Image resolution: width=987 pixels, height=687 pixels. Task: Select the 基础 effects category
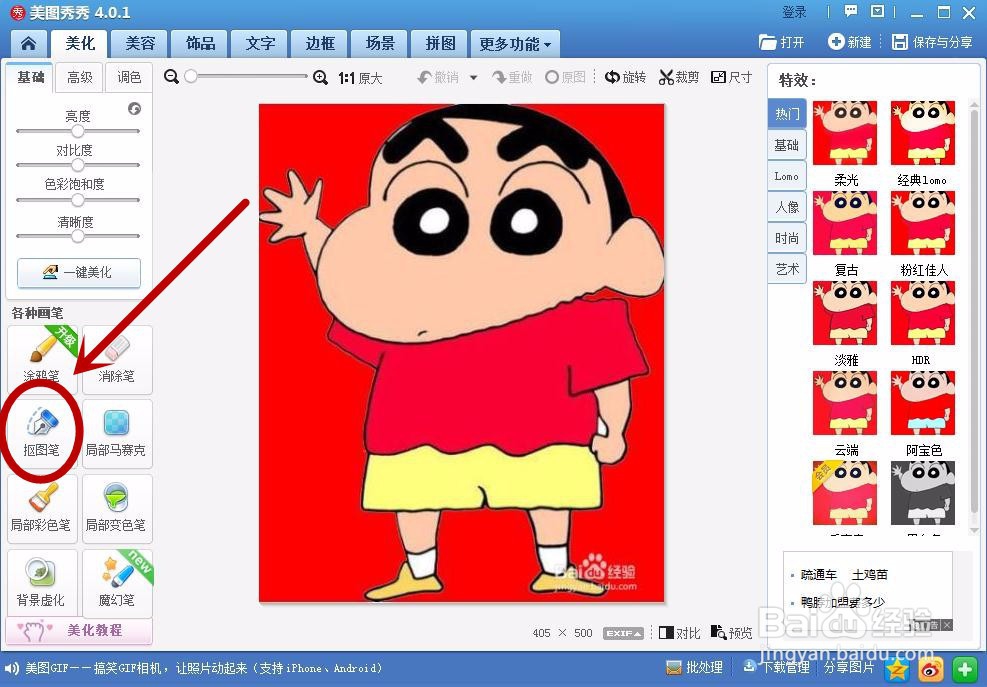click(x=787, y=145)
